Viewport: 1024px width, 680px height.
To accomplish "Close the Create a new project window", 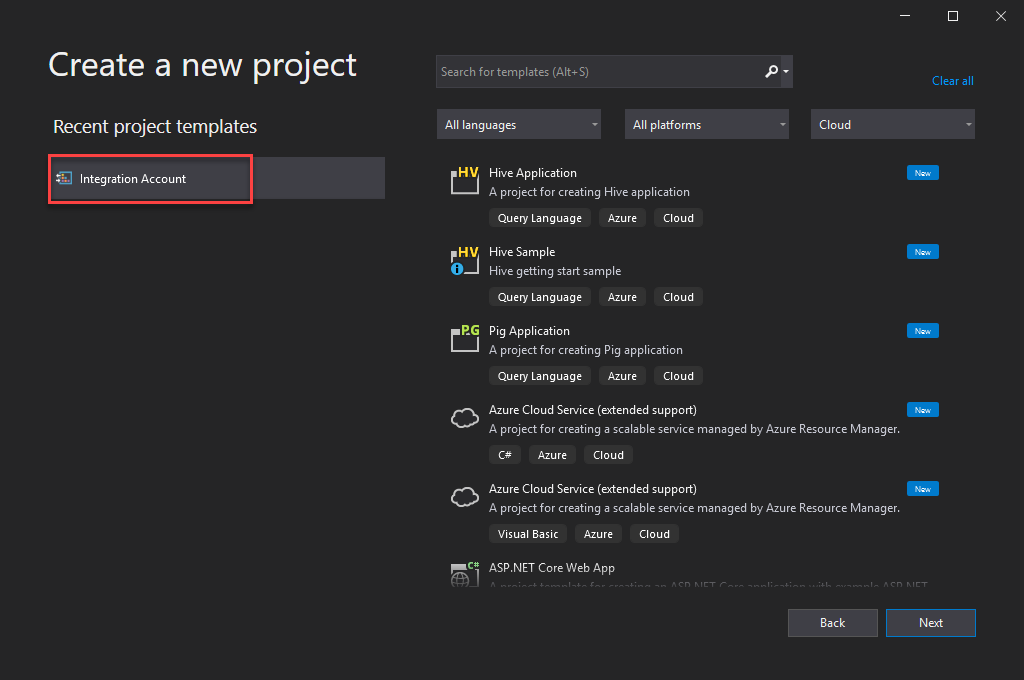I will tap(1000, 16).
